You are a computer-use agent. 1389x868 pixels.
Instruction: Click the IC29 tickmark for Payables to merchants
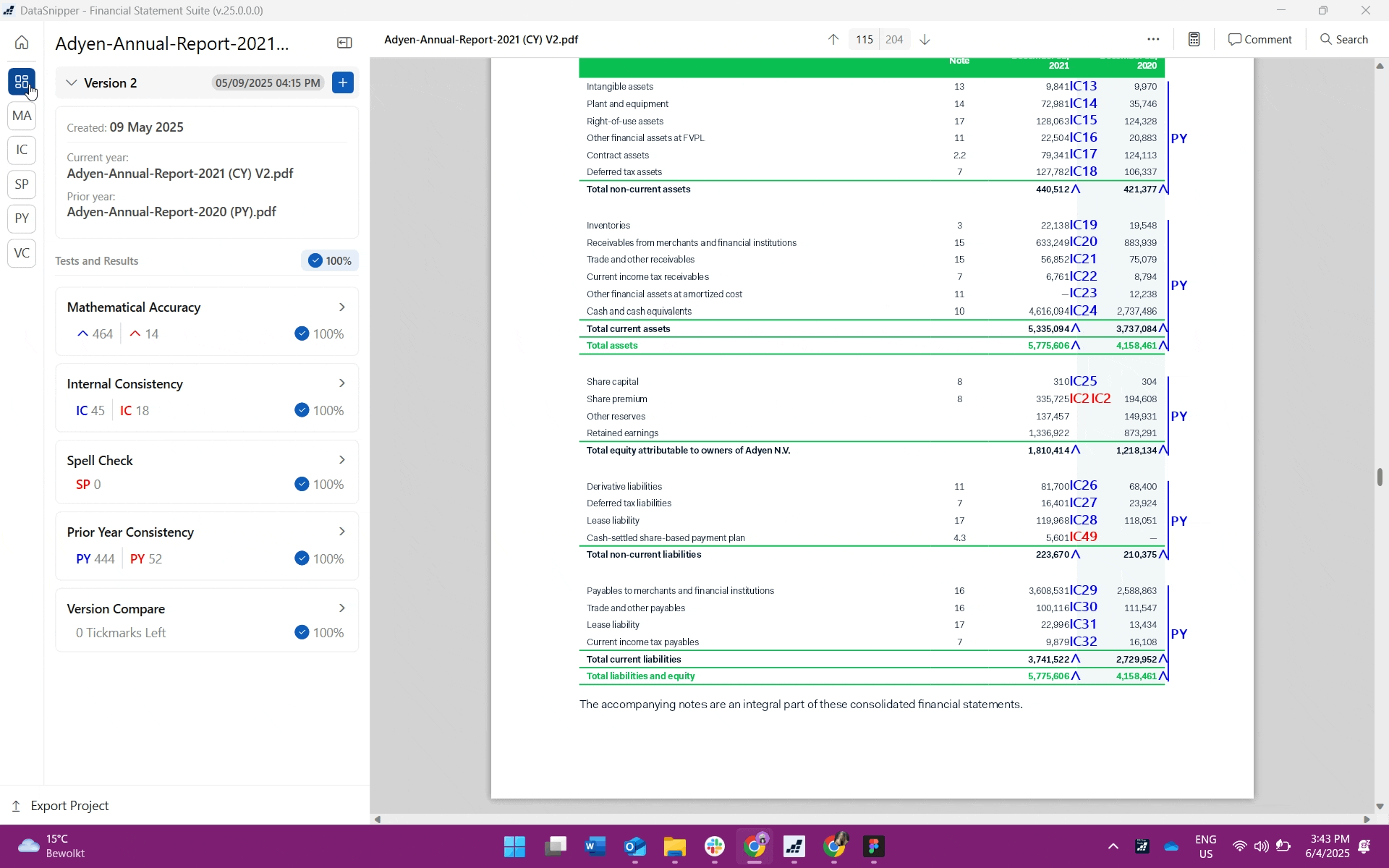click(x=1084, y=590)
